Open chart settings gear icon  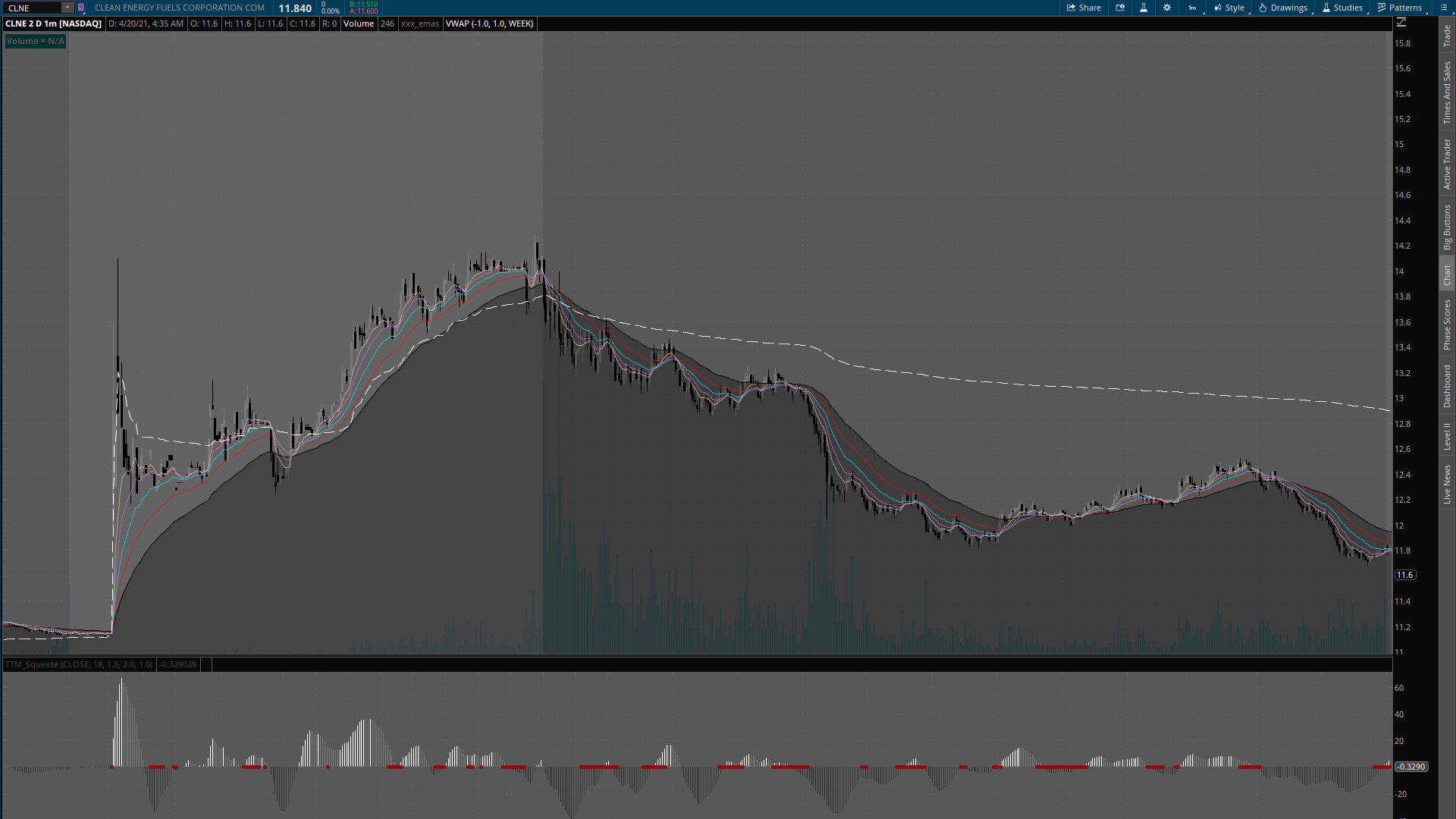(x=1167, y=8)
